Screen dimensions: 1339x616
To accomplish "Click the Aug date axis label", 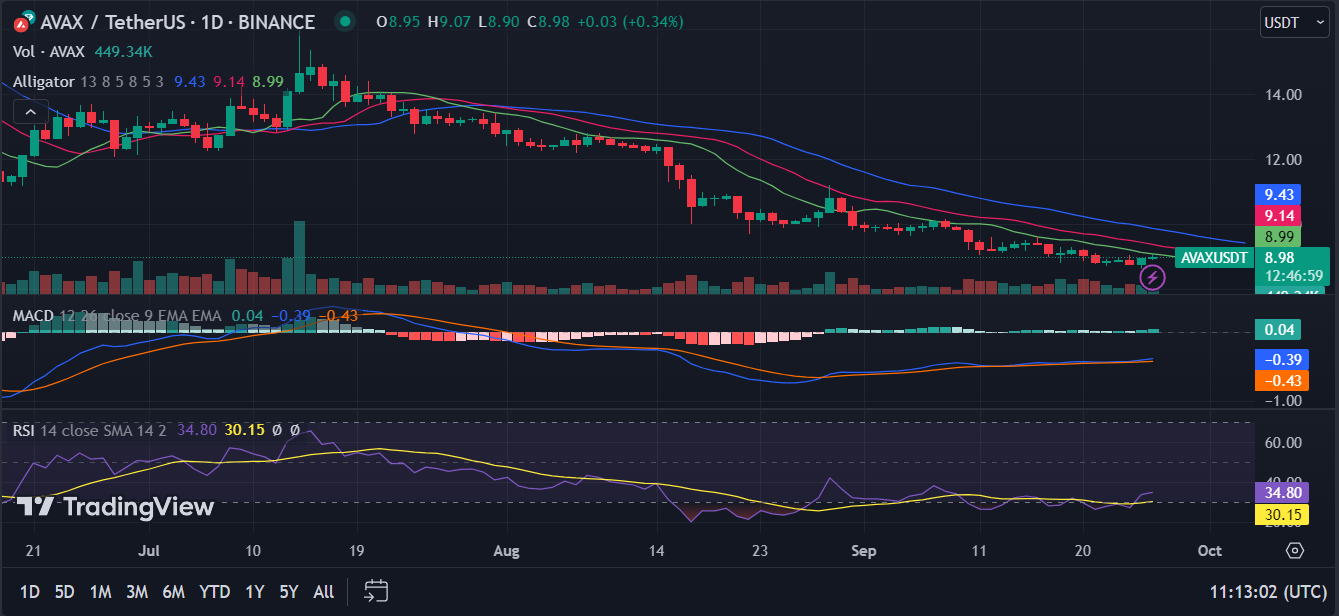I will 508,550.
